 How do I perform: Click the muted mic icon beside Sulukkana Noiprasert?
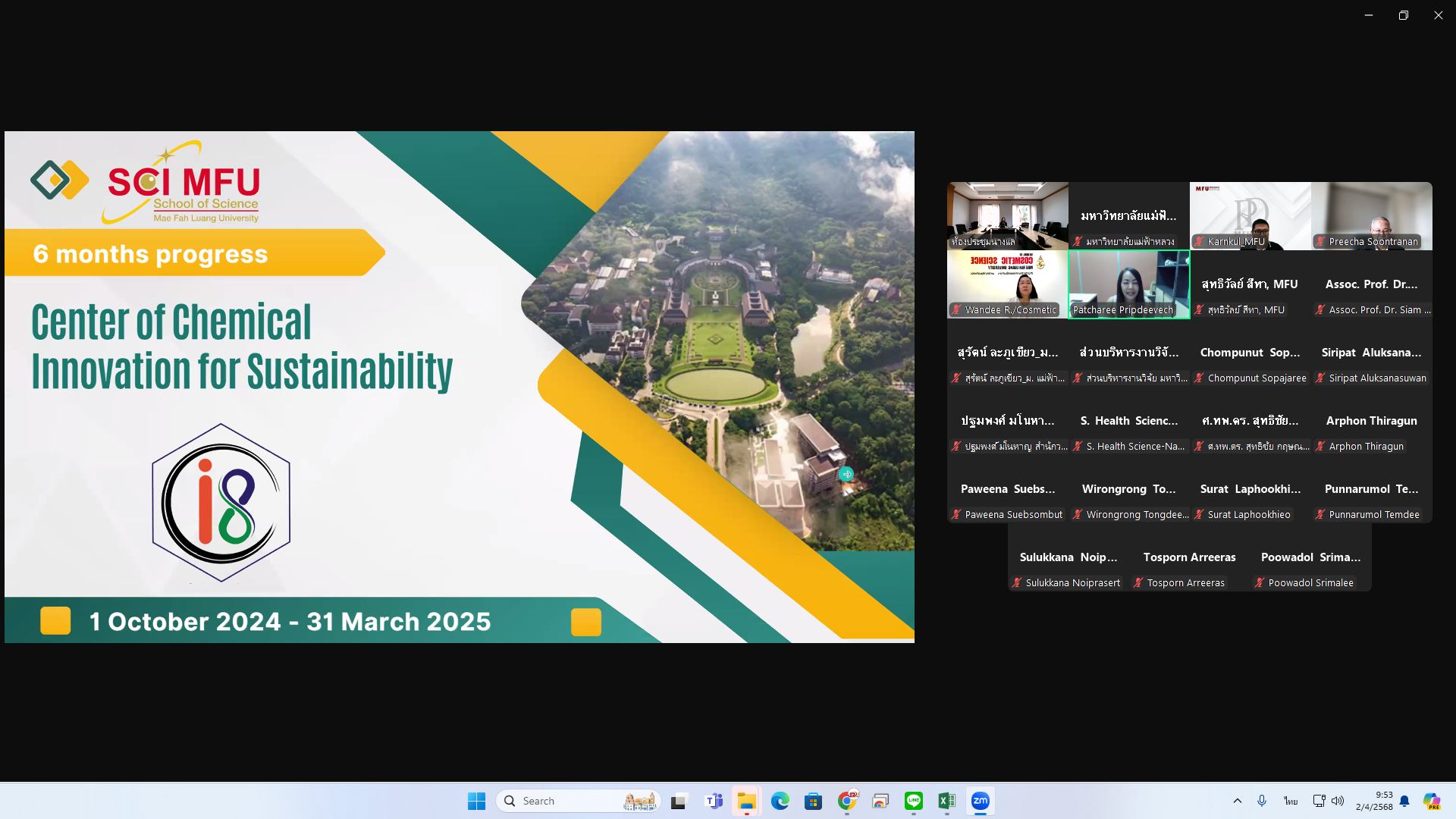(x=1017, y=583)
